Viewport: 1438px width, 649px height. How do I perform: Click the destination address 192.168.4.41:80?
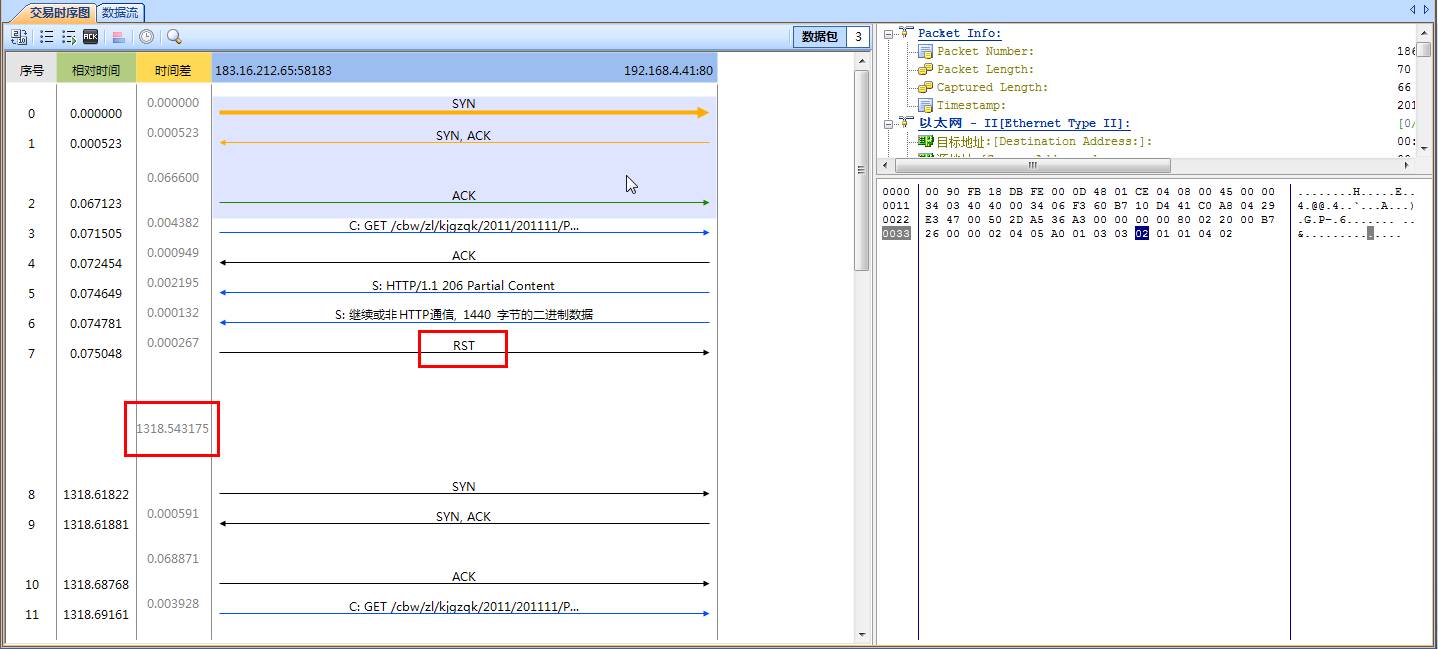tap(668, 71)
